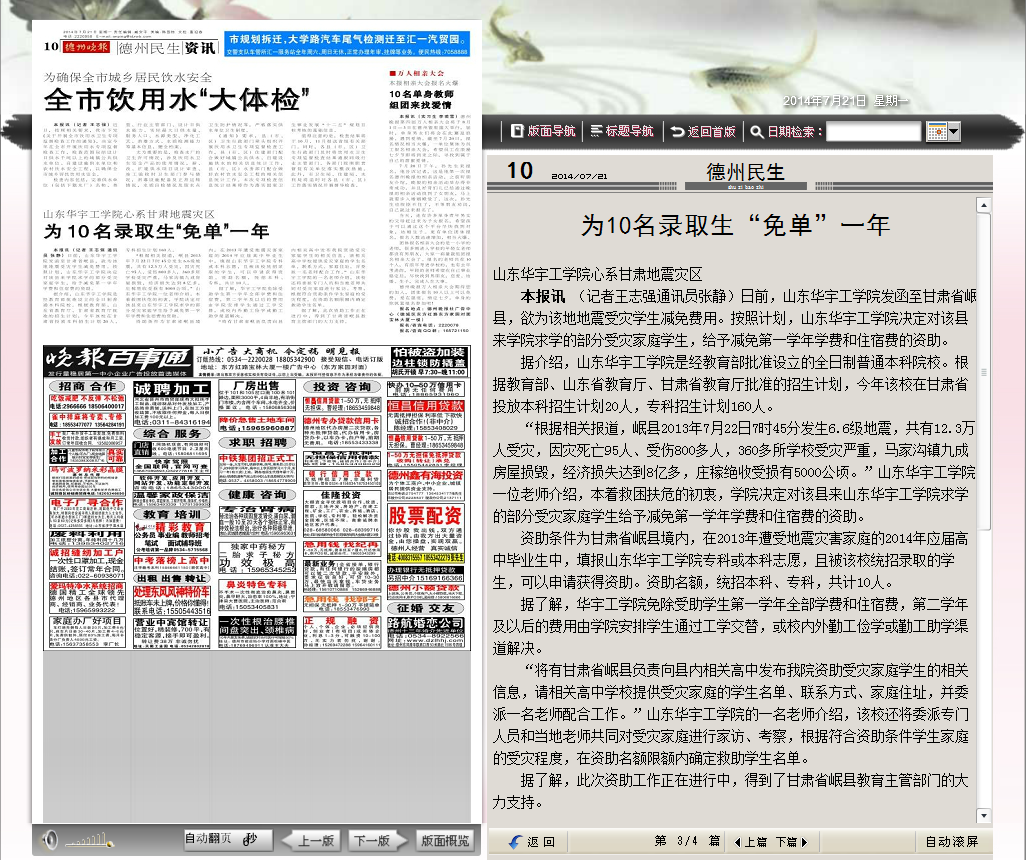Go to previous article 上篇
This screenshot has height=860, width=1026.
tap(750, 841)
